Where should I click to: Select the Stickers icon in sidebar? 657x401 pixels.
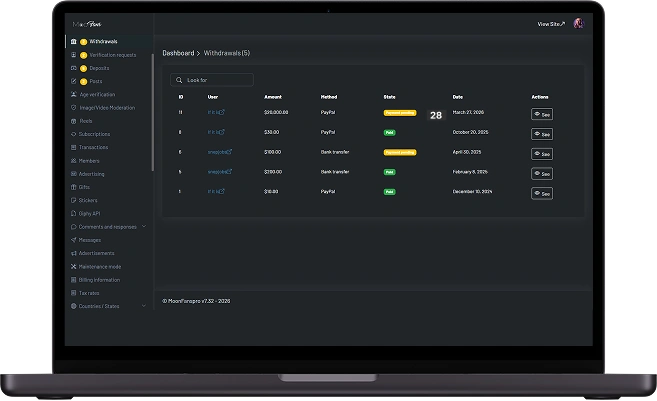tap(74, 200)
